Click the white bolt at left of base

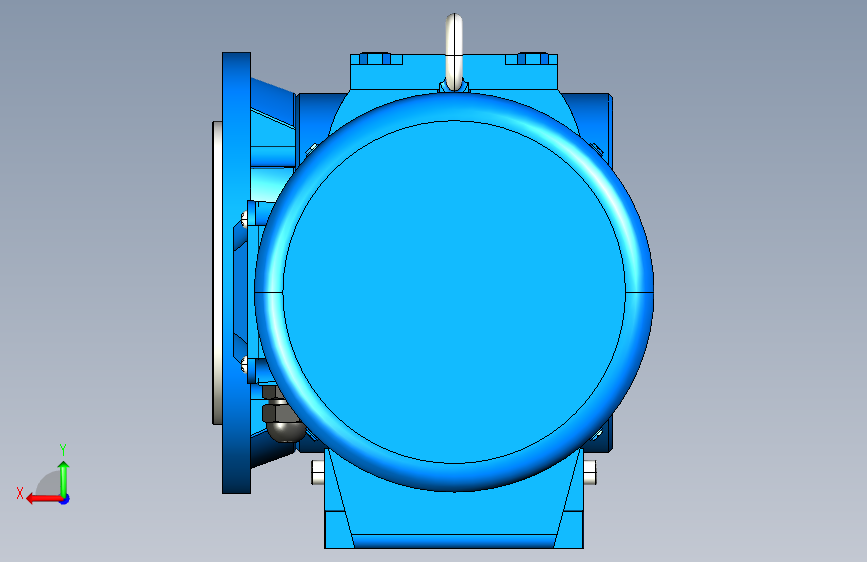pyautogui.click(x=317, y=472)
